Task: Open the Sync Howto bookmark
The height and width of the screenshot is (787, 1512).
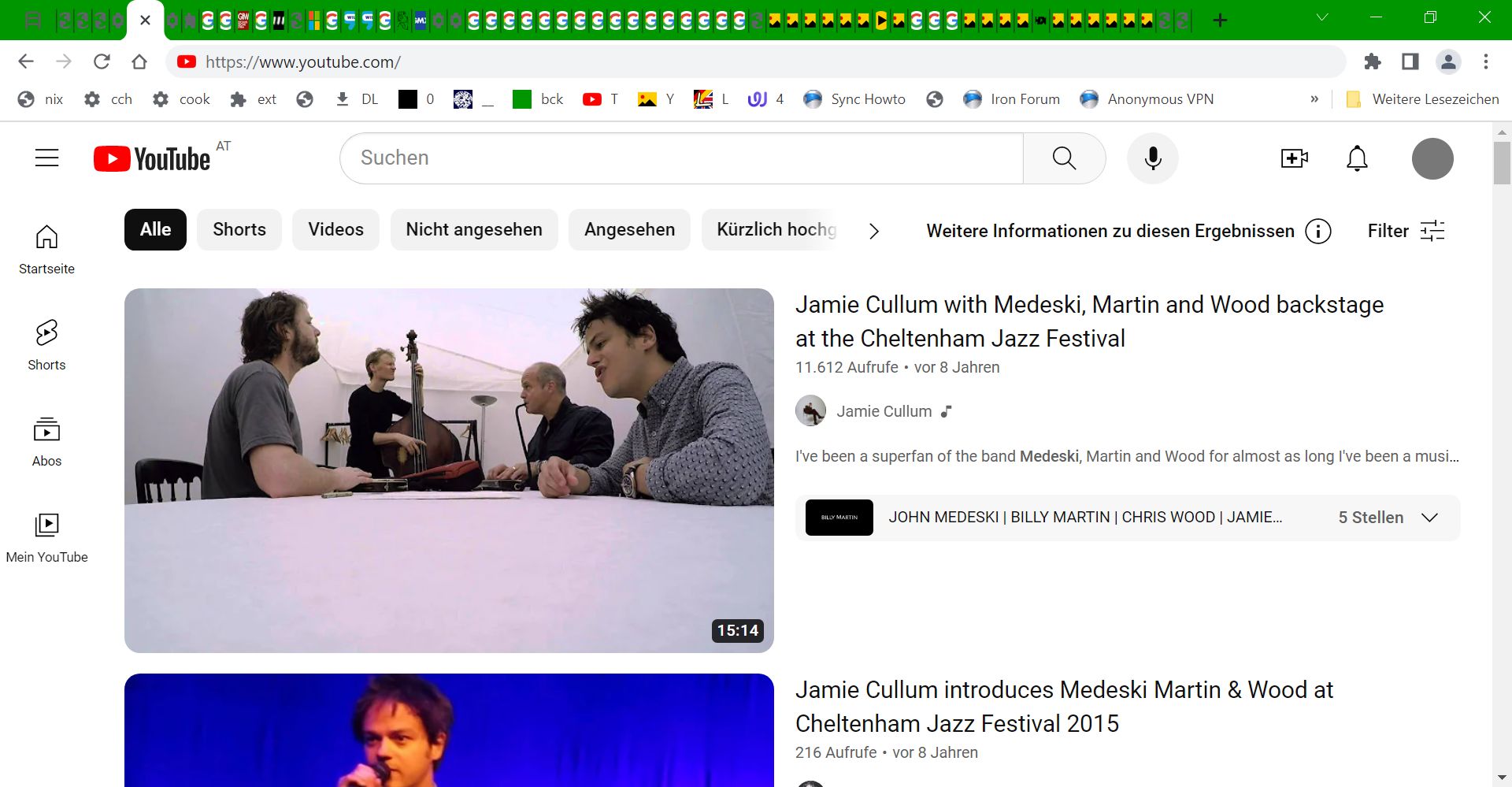Action: click(854, 99)
